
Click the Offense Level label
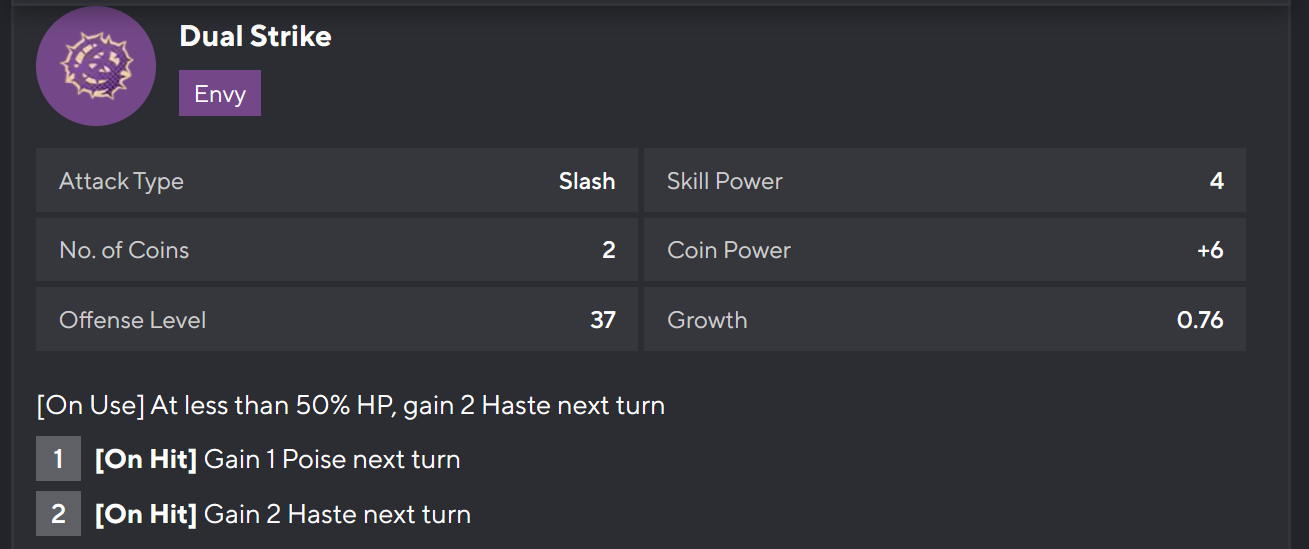click(132, 320)
